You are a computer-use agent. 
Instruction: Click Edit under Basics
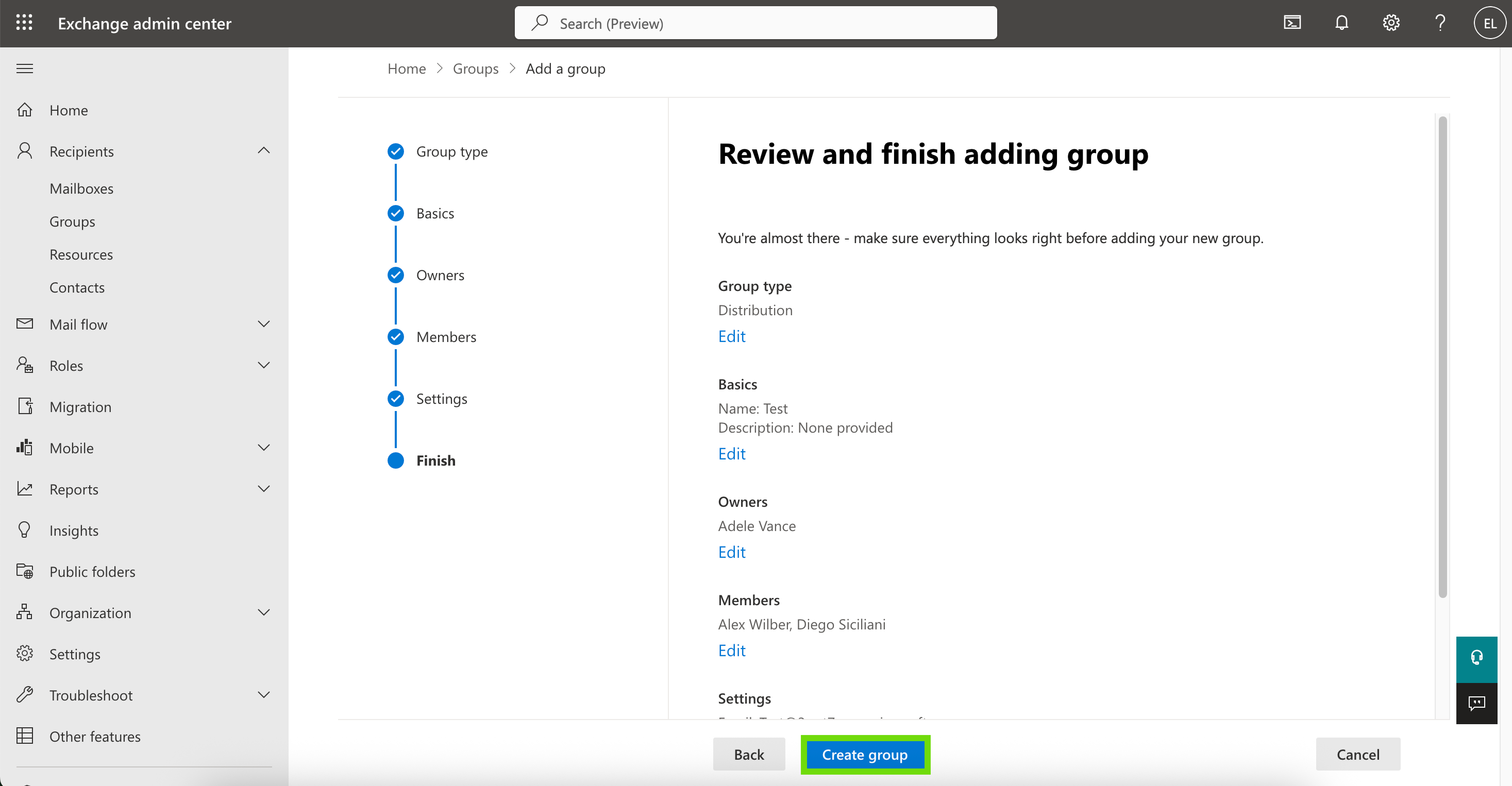(x=731, y=453)
